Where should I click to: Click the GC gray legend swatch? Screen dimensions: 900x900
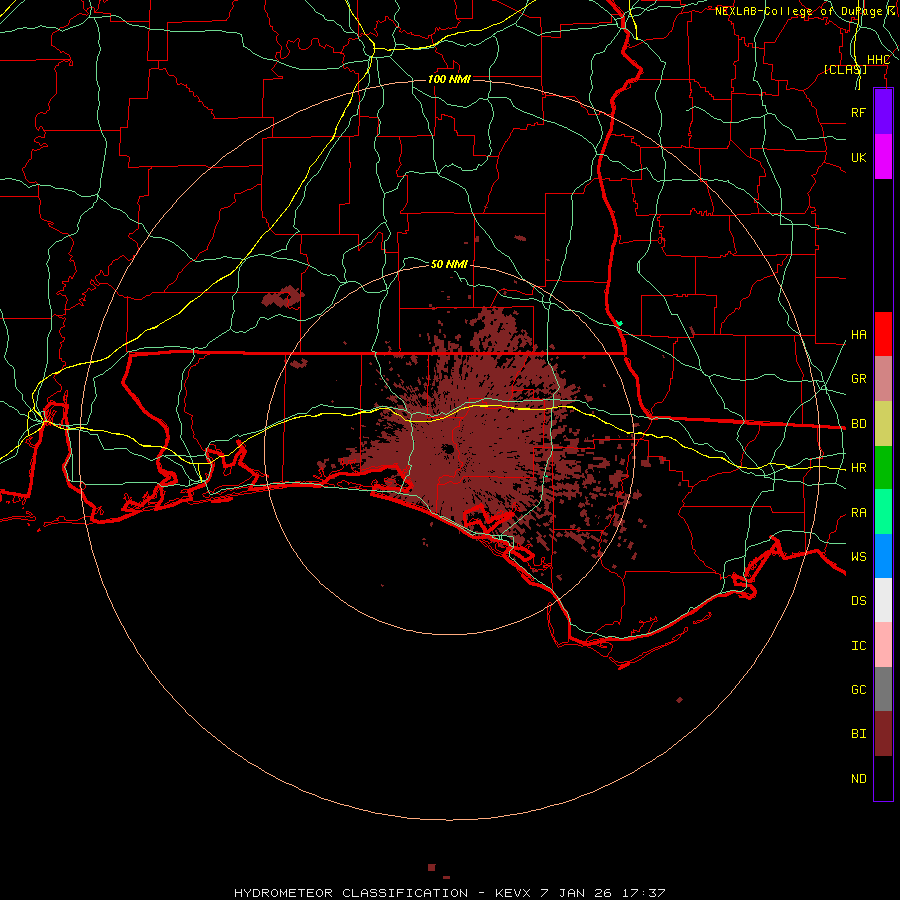883,689
